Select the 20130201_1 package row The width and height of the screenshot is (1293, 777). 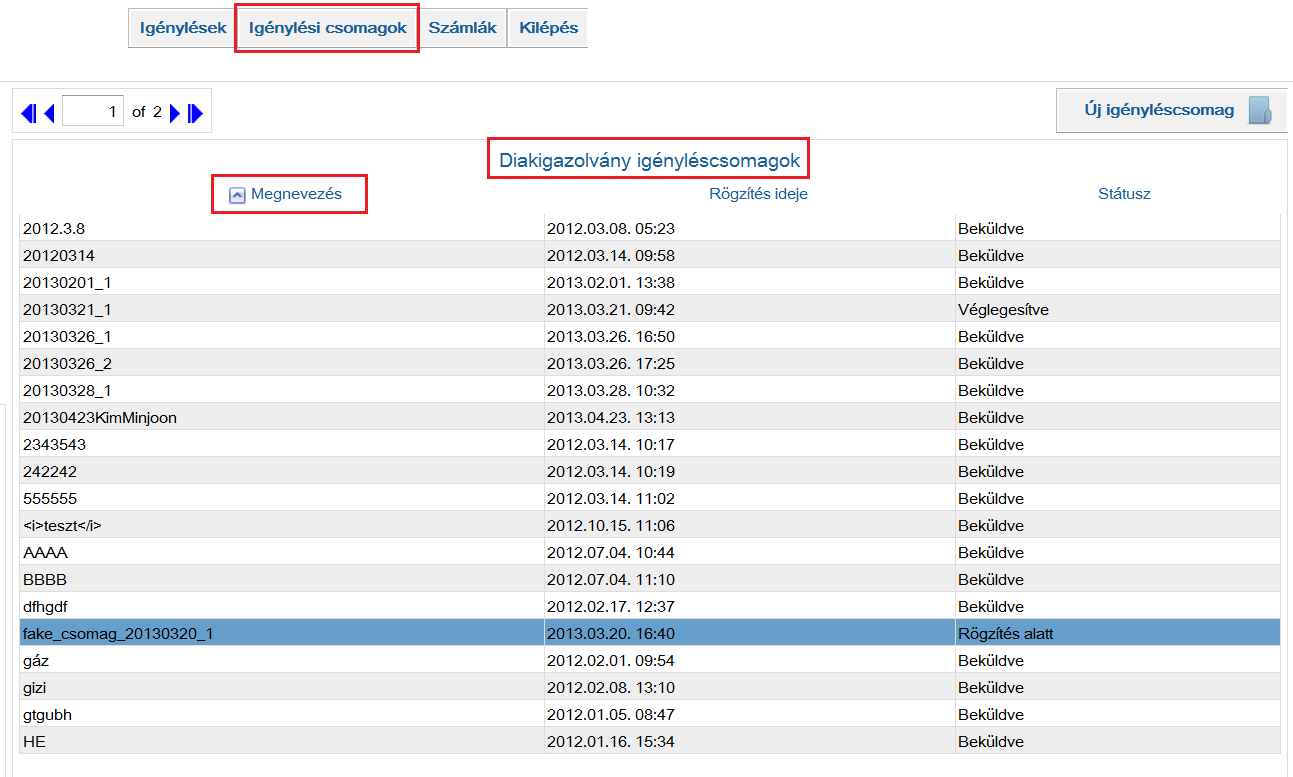[x=650, y=282]
